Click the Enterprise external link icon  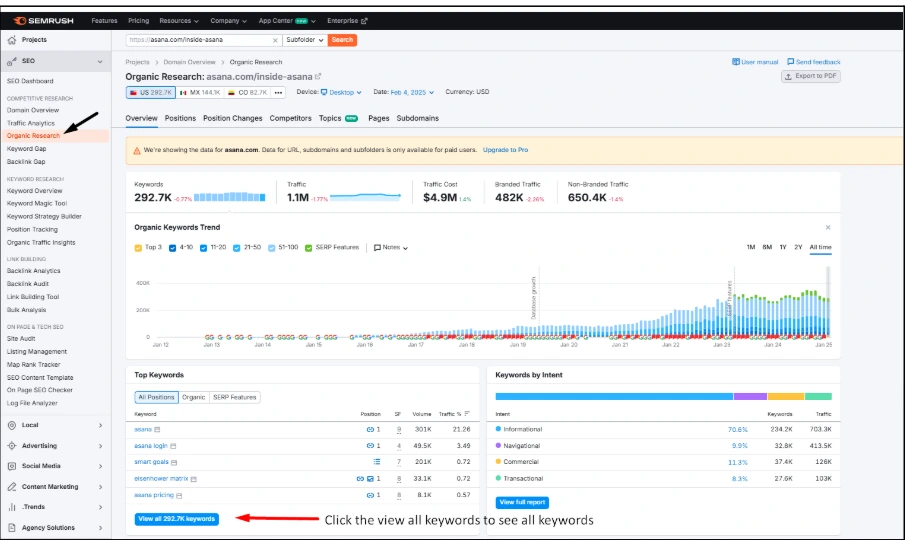pos(364,21)
